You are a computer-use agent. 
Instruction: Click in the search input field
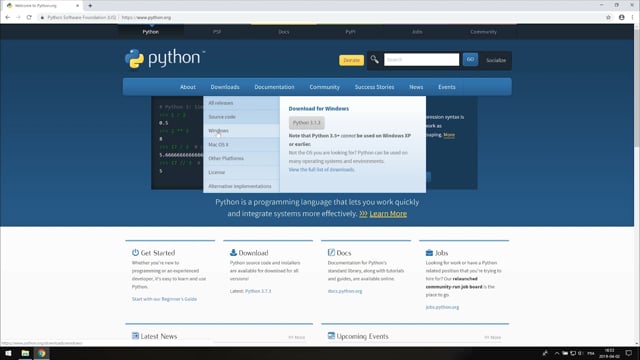[x=421, y=60]
